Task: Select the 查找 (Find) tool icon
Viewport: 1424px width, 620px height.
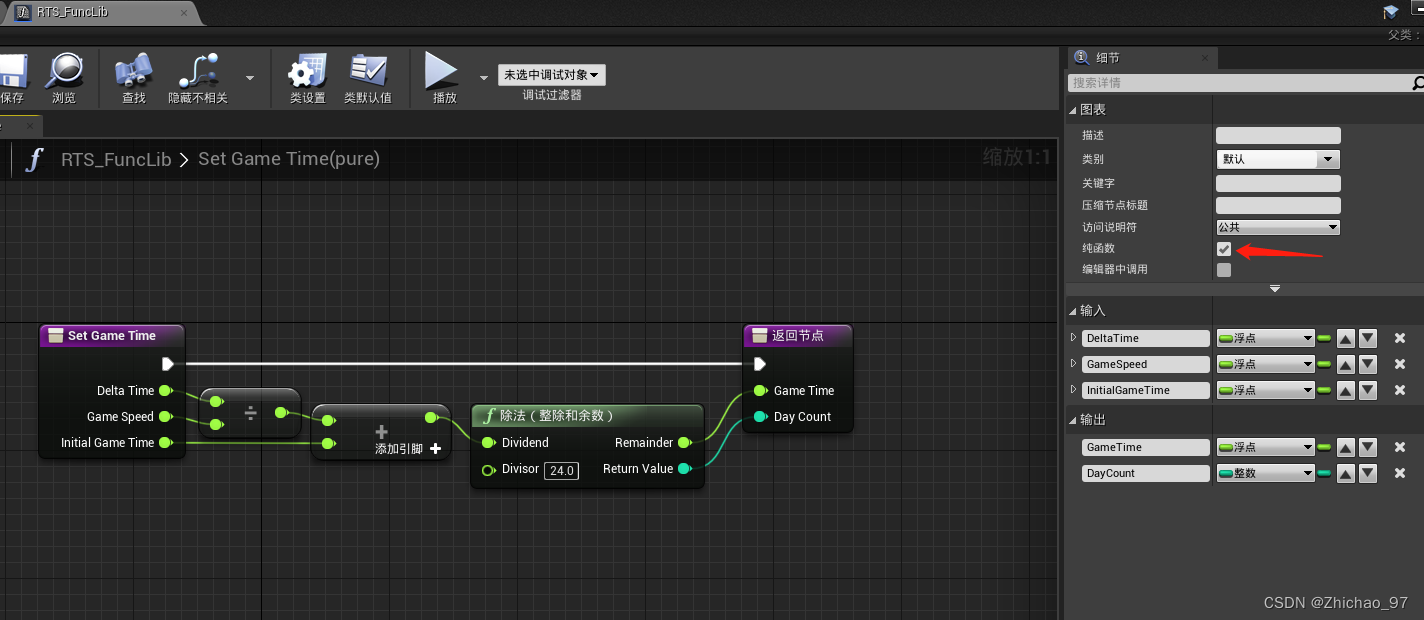Action: tap(134, 70)
